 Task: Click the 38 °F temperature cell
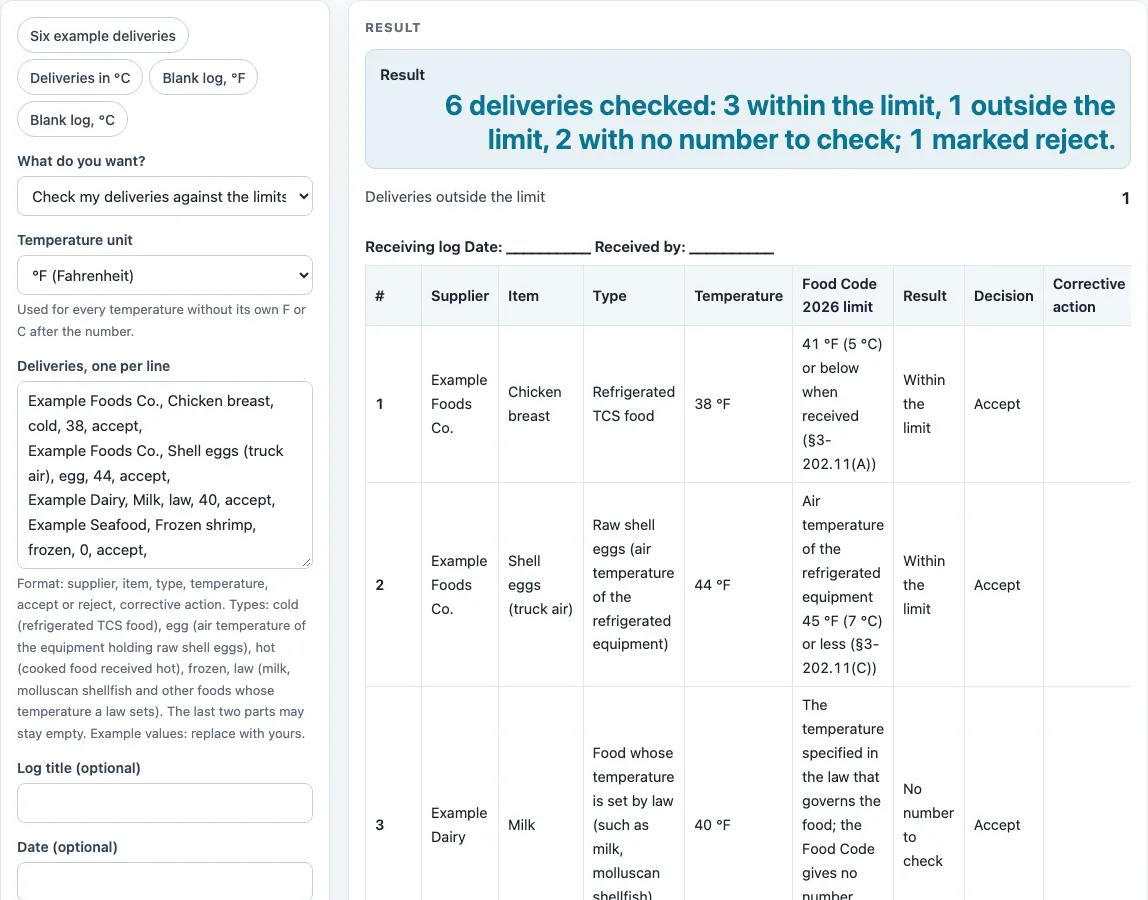click(x=739, y=404)
